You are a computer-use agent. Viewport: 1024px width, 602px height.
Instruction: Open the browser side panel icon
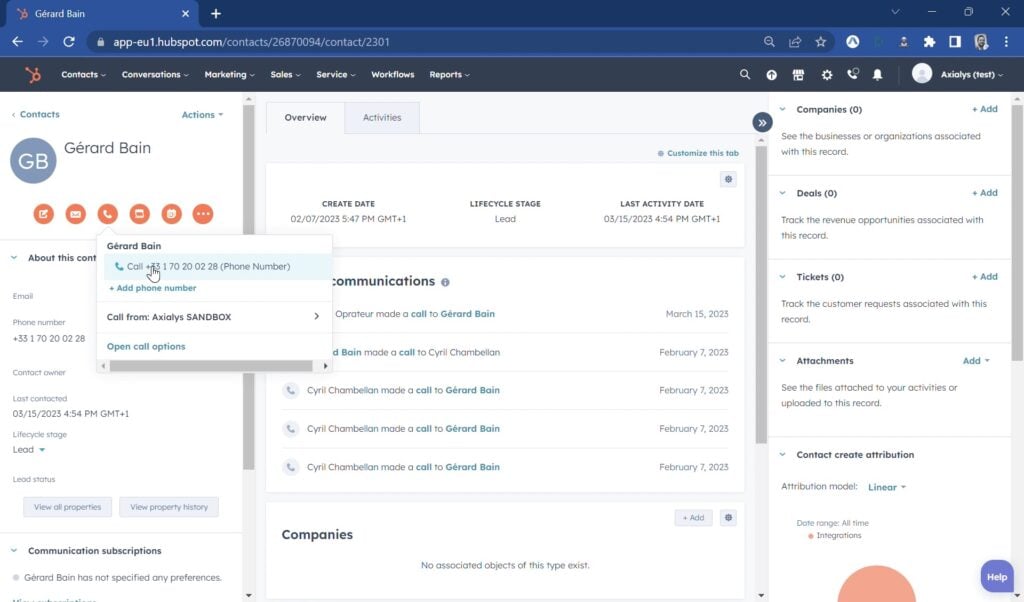955,42
